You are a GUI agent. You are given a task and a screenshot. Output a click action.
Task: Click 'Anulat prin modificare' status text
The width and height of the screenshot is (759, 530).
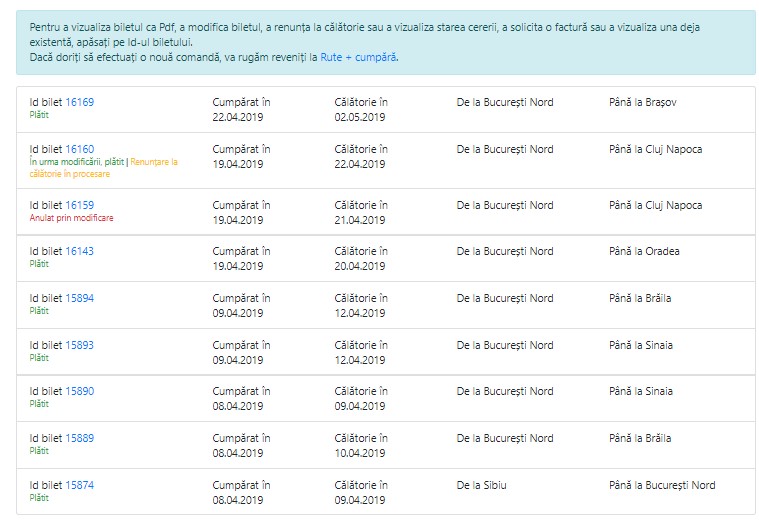click(71, 218)
